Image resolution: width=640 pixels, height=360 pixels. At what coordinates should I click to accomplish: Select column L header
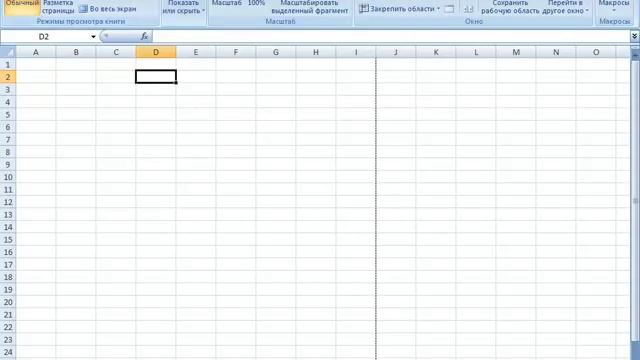(x=476, y=52)
